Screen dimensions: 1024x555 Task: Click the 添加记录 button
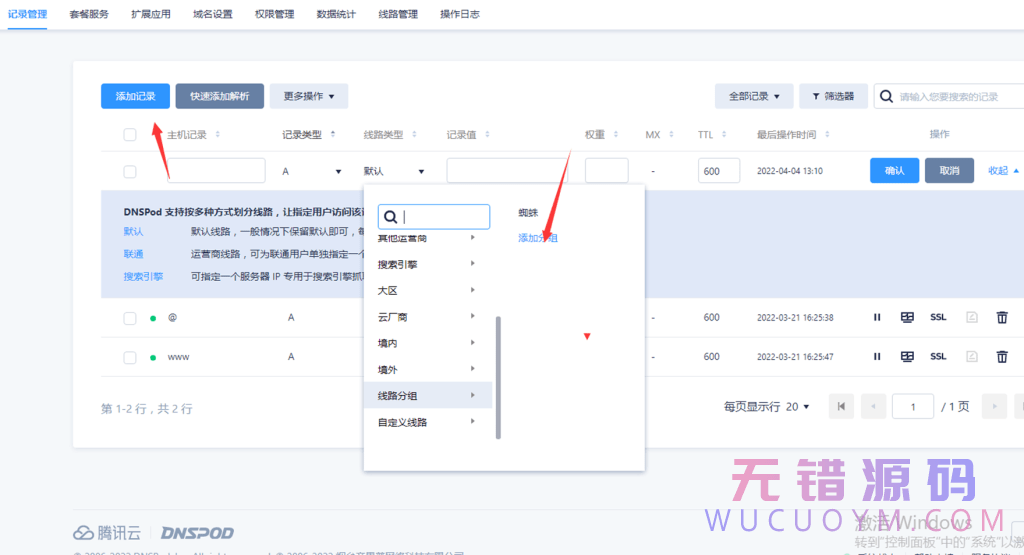click(135, 96)
